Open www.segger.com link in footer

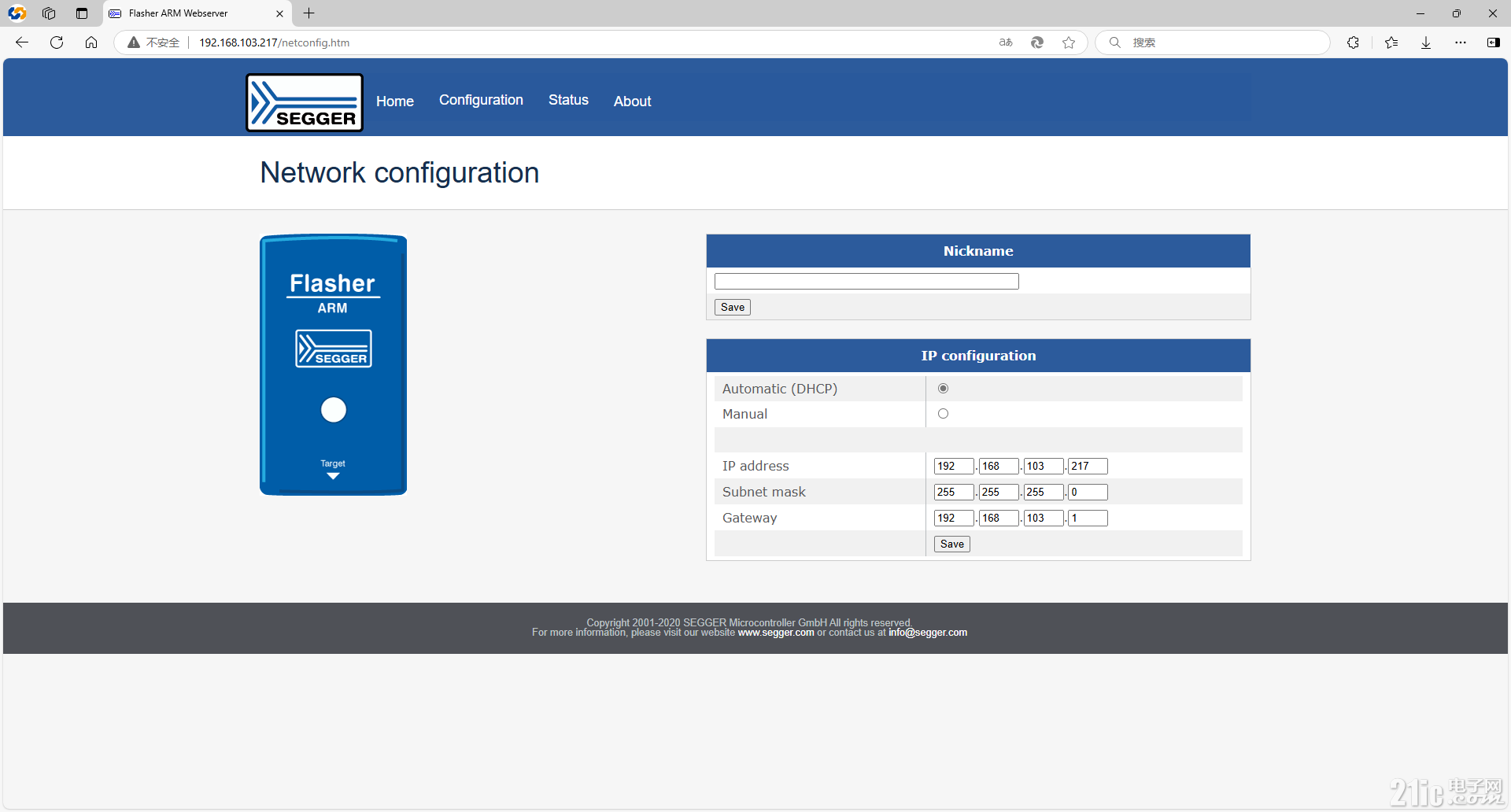pyautogui.click(x=776, y=633)
